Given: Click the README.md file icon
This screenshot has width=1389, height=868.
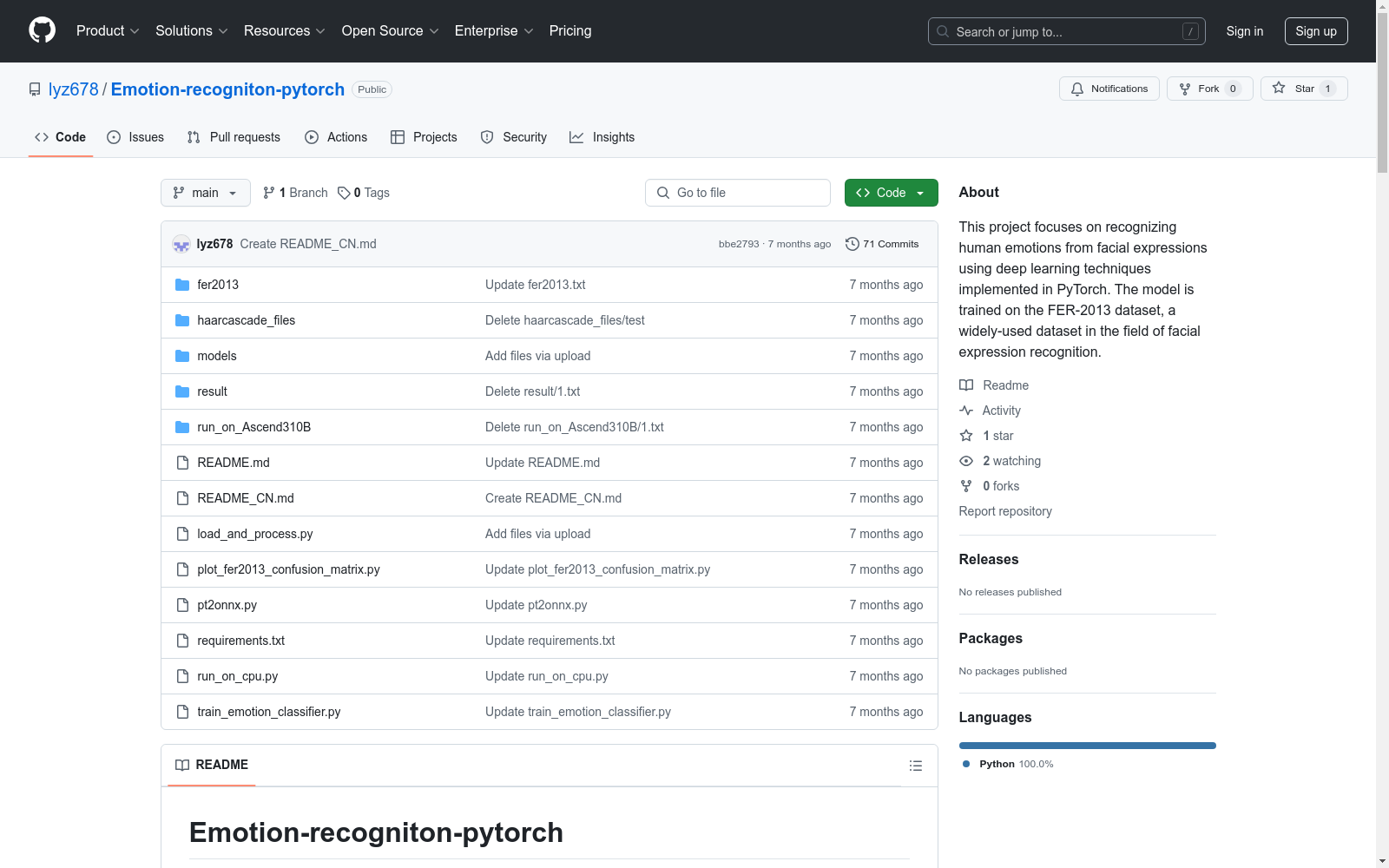Looking at the screenshot, I should click(182, 463).
